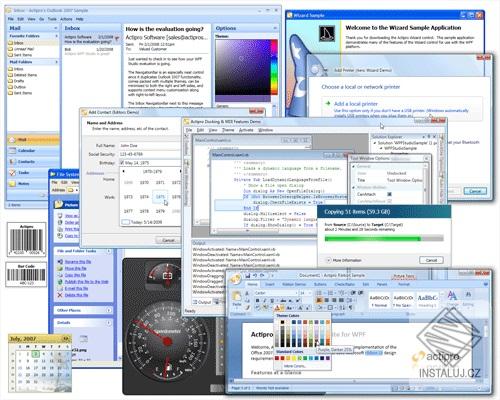Click Cancel in Add Contact dialog
The image size is (500, 400).
[x=168, y=240]
